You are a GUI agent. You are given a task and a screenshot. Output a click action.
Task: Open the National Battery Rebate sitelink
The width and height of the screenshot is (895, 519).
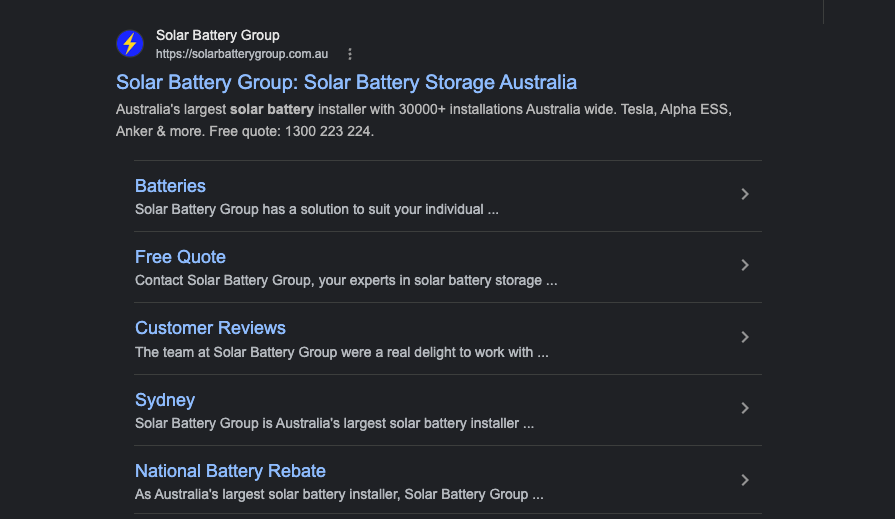click(x=230, y=470)
